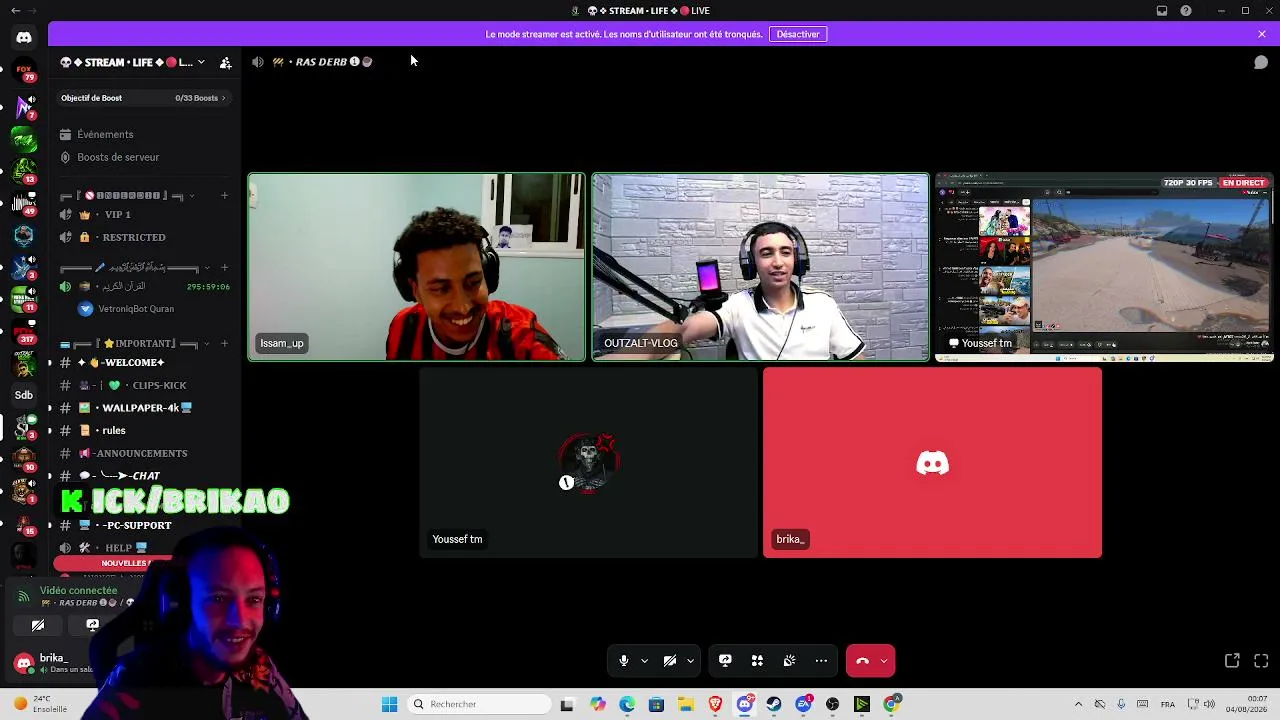Viewport: 1280px width, 720px height.
Task: Open Discord direct messages home icon
Action: [x=24, y=38]
